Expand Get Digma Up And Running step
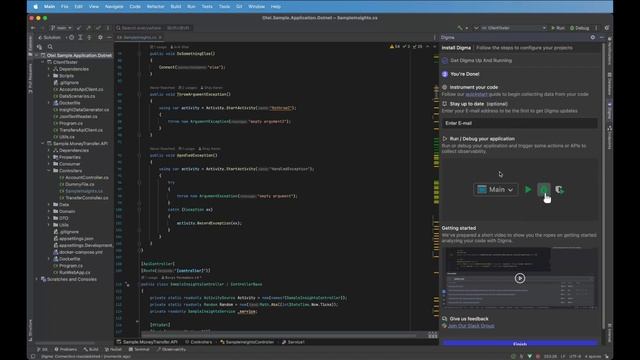Image resolution: width=640 pixels, height=360 pixels. 477,60
